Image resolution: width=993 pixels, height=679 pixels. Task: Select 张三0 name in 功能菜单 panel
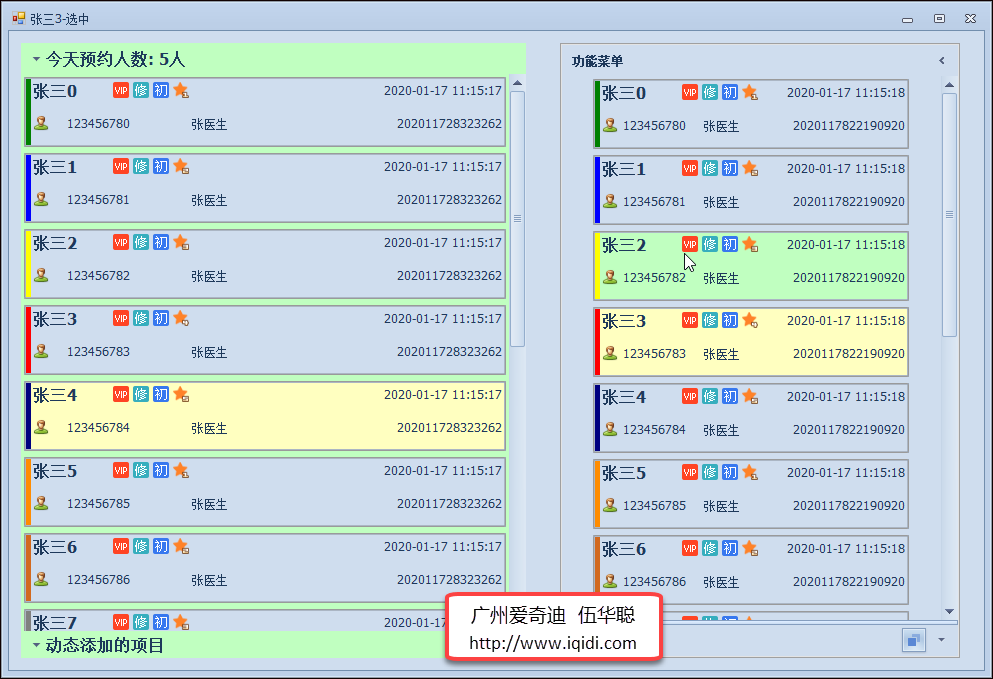coord(624,93)
